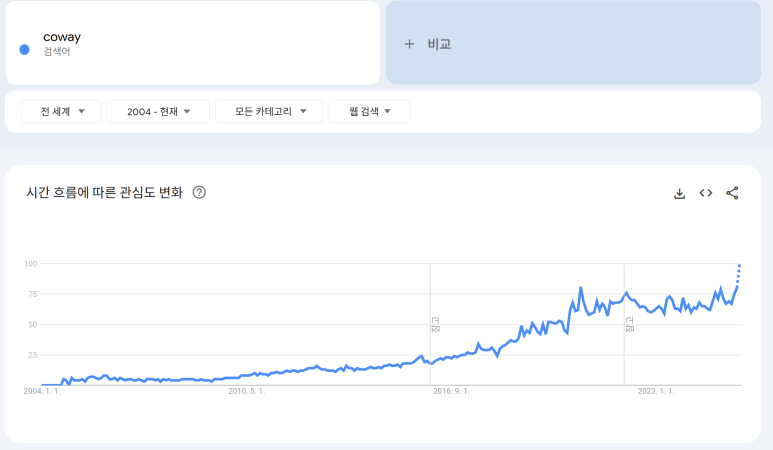The width and height of the screenshot is (773, 450).
Task: Click the chart title 시간 흐름에 따른 관심도 변화
Action: coord(105,192)
